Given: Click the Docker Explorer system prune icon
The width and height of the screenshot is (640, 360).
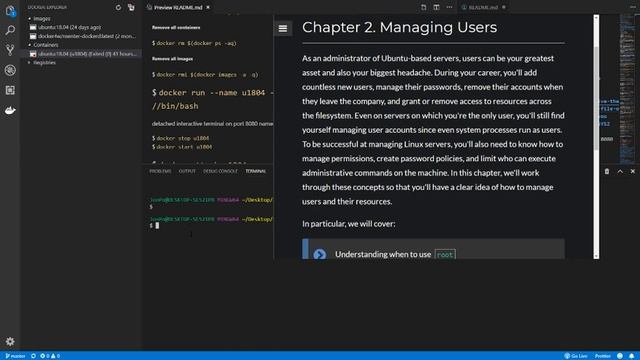Looking at the screenshot, I should click(x=131, y=7).
